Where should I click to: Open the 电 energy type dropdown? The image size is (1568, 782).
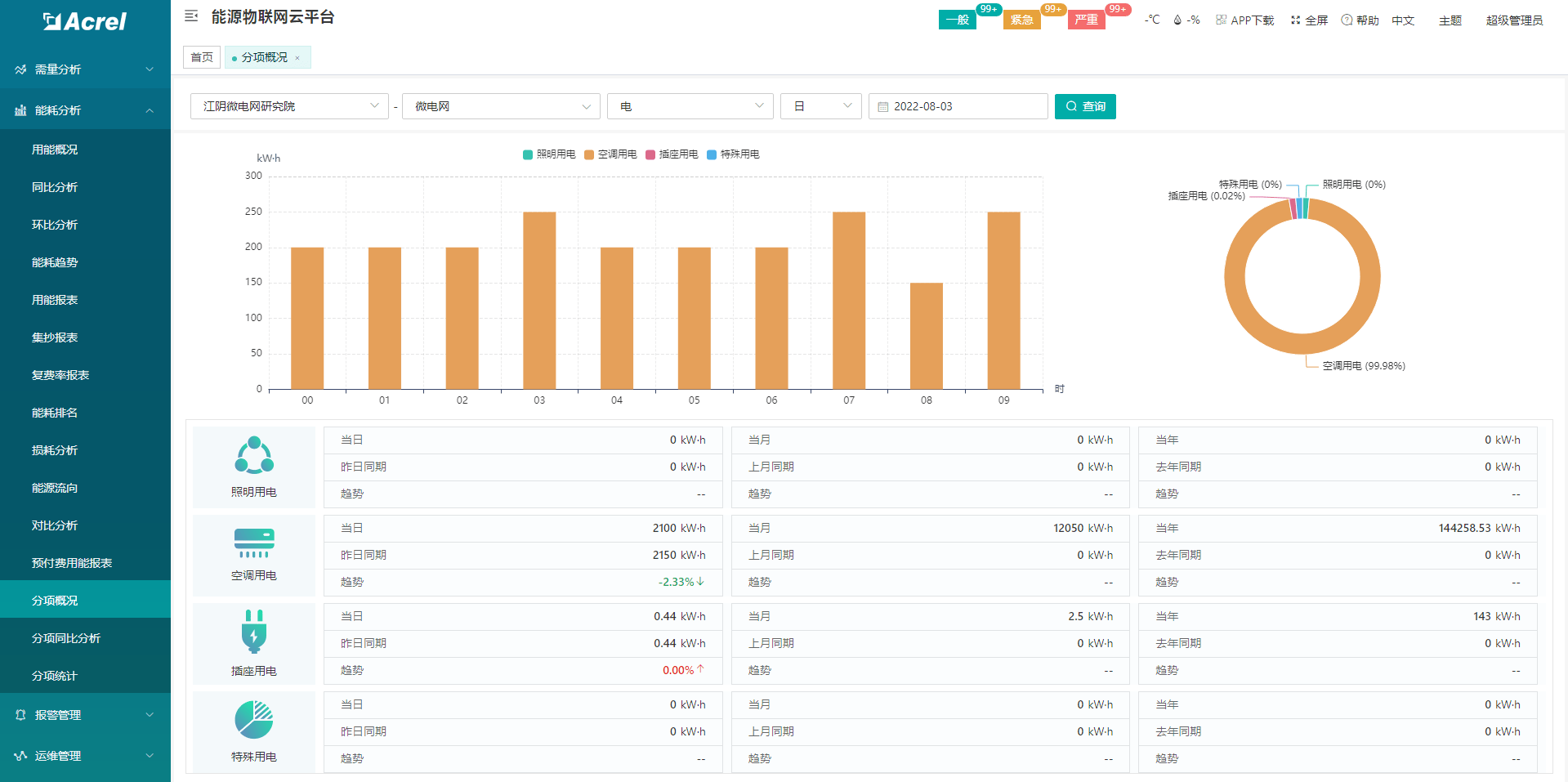pyautogui.click(x=690, y=106)
